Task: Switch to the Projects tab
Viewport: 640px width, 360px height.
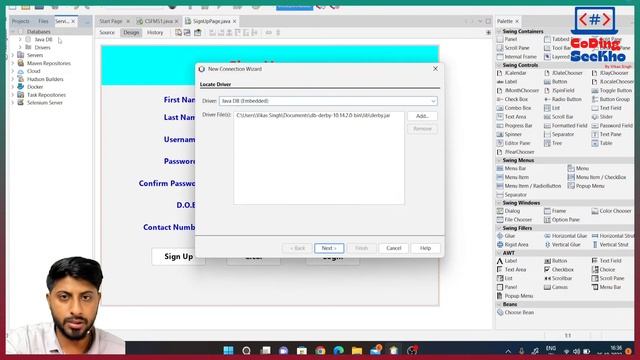Action: [20, 21]
